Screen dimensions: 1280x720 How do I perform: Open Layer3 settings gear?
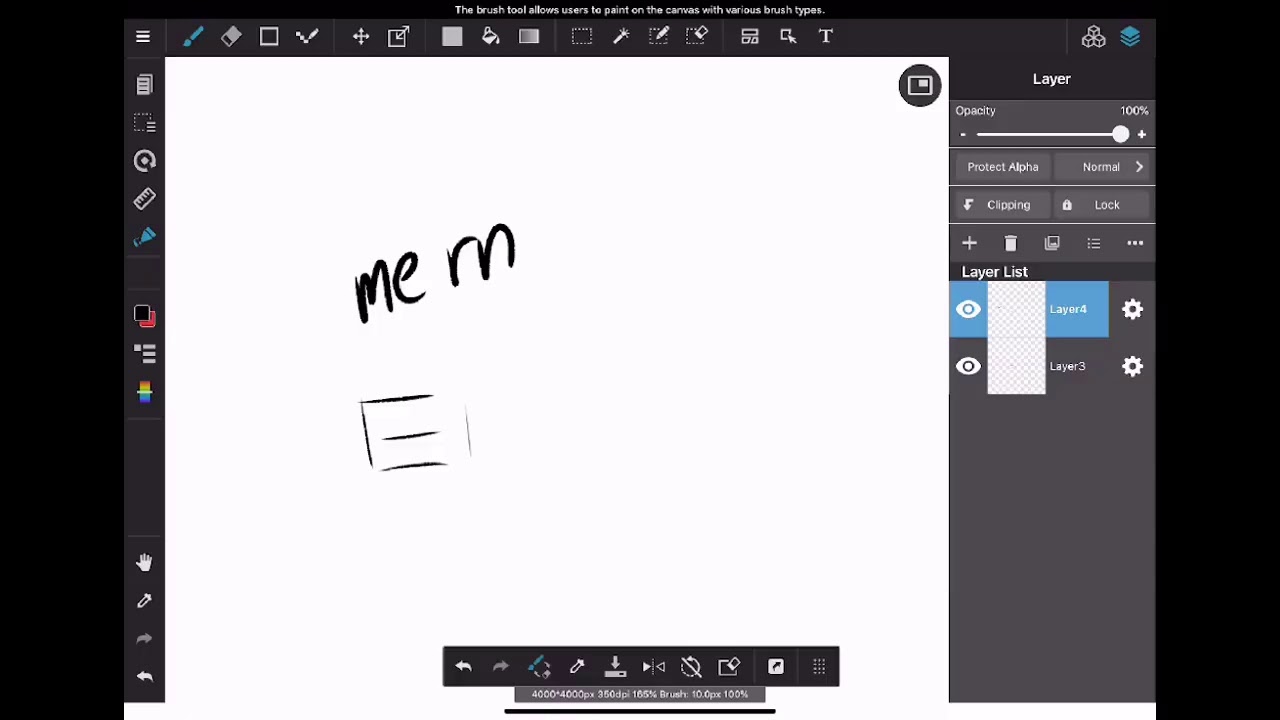[x=1132, y=366]
